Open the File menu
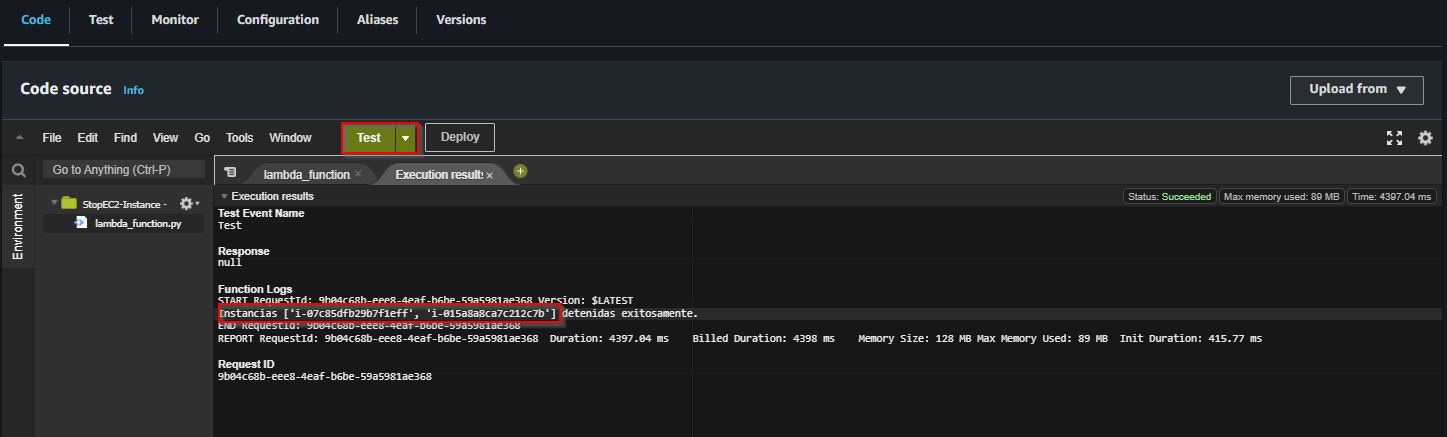Screen dimensions: 1447x437 (x=52, y=138)
